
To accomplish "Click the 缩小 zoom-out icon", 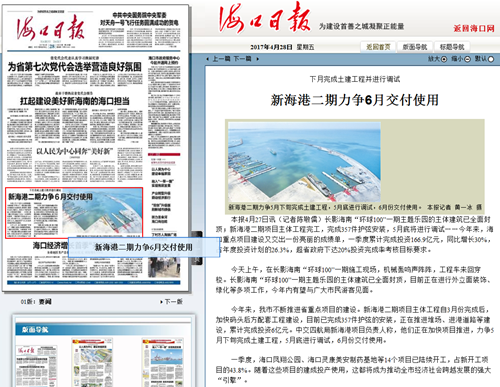I will (x=467, y=59).
